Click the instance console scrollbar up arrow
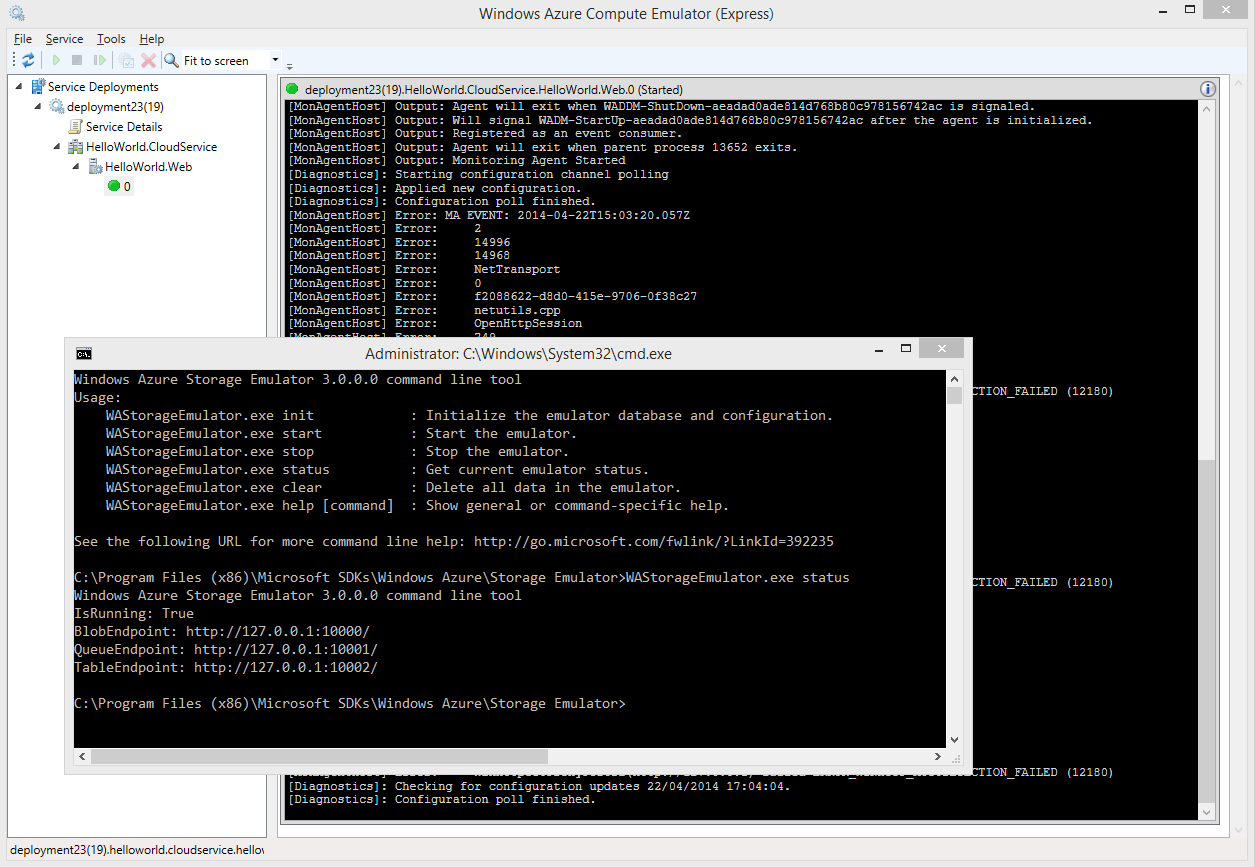Screen dimensions: 1255x867 [1207, 107]
